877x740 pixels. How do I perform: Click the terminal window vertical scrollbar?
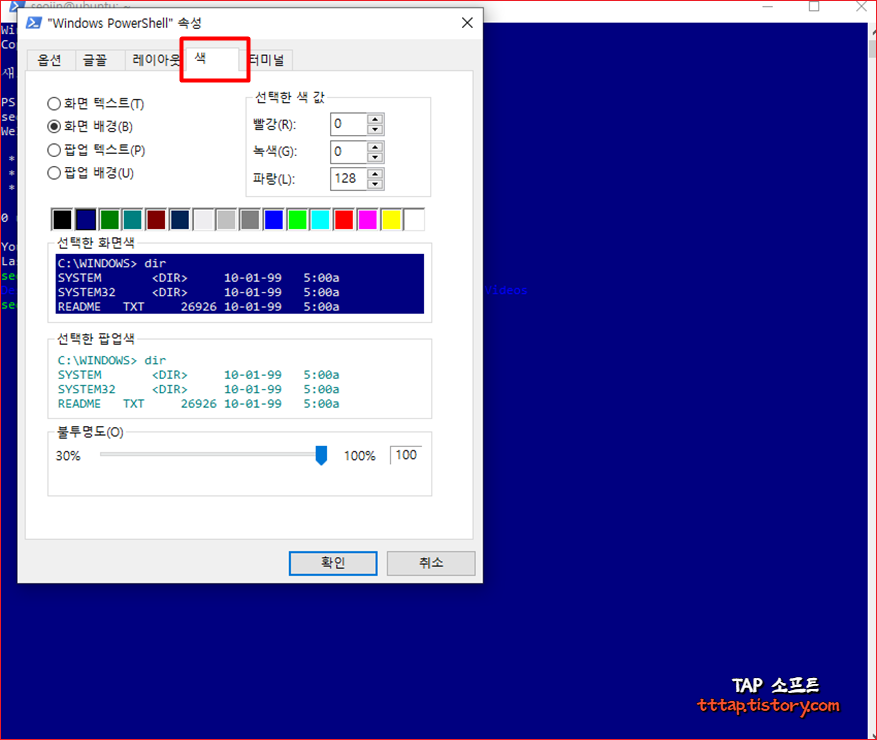click(872, 380)
